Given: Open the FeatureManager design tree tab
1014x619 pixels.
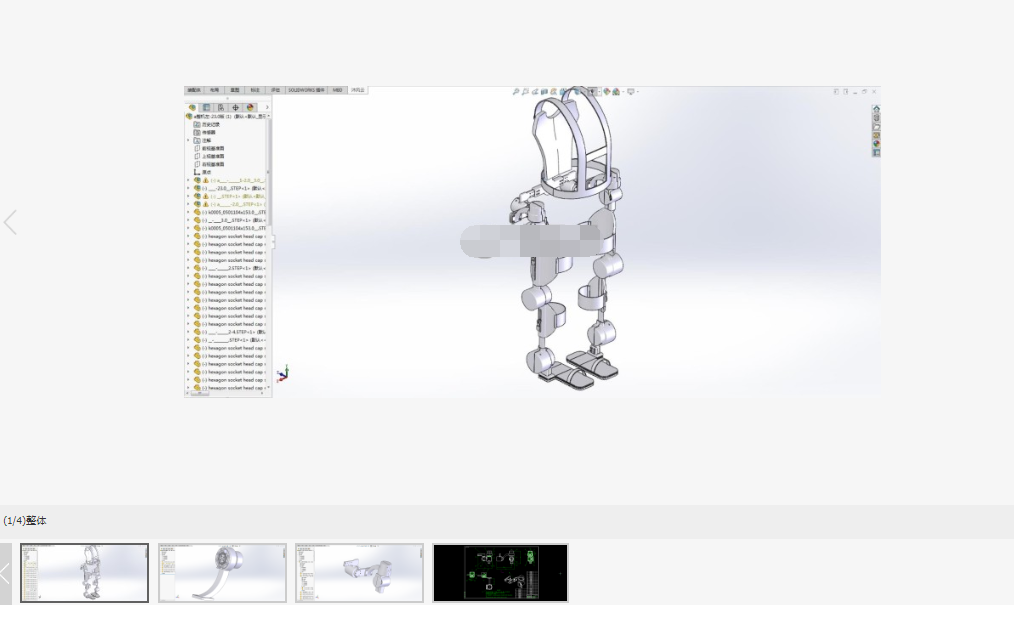Looking at the screenshot, I should coord(192,107).
